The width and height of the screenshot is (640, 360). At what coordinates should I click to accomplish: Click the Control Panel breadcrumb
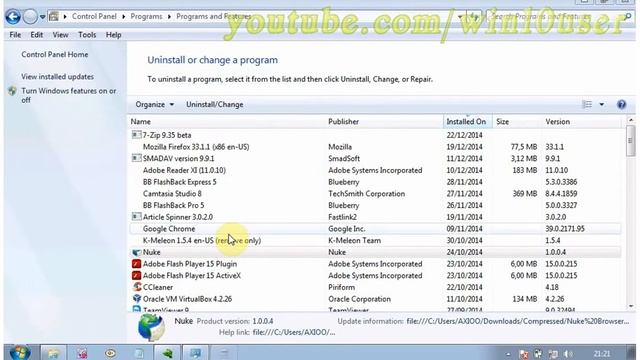94,16
